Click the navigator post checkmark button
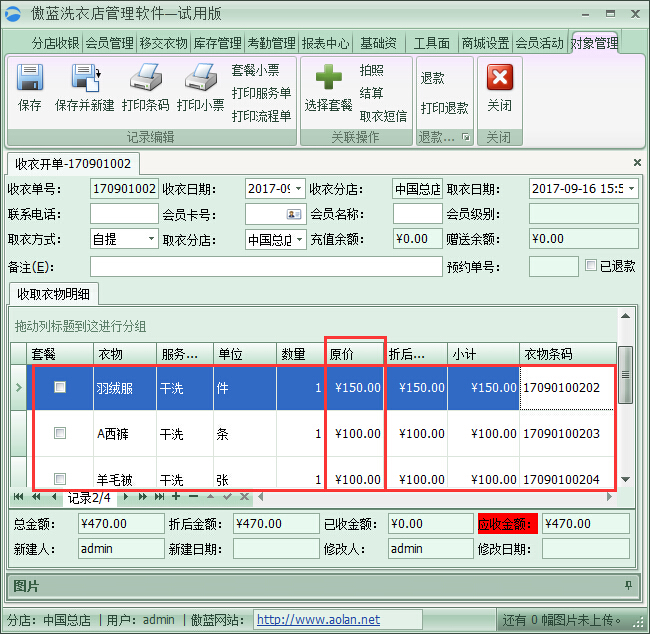 227,496
